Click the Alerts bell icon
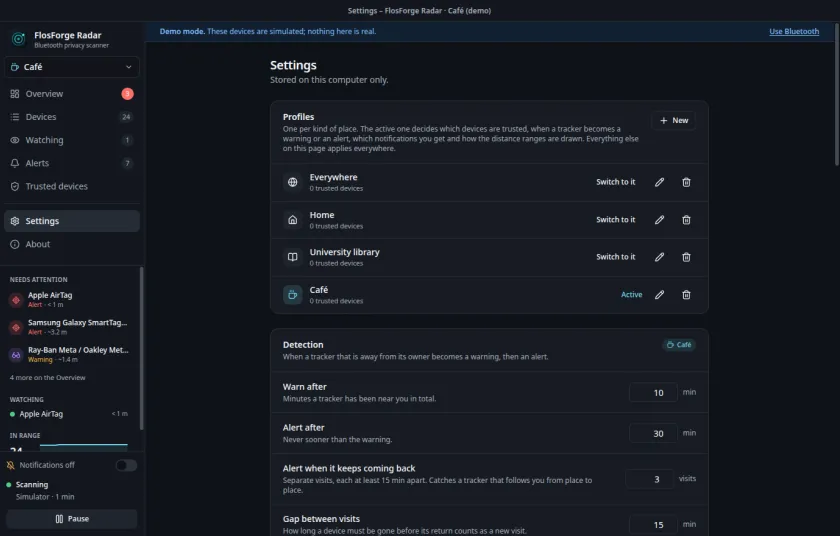 pyautogui.click(x=15, y=163)
